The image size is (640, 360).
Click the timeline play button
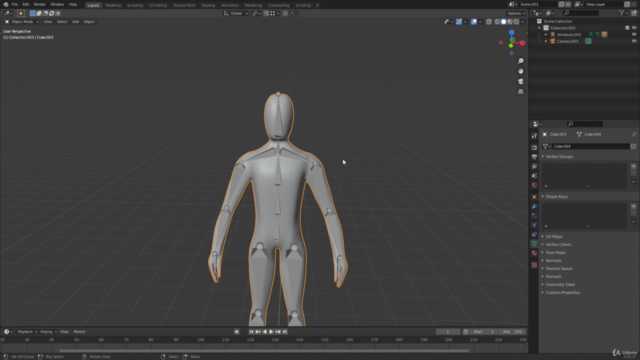pos(271,332)
